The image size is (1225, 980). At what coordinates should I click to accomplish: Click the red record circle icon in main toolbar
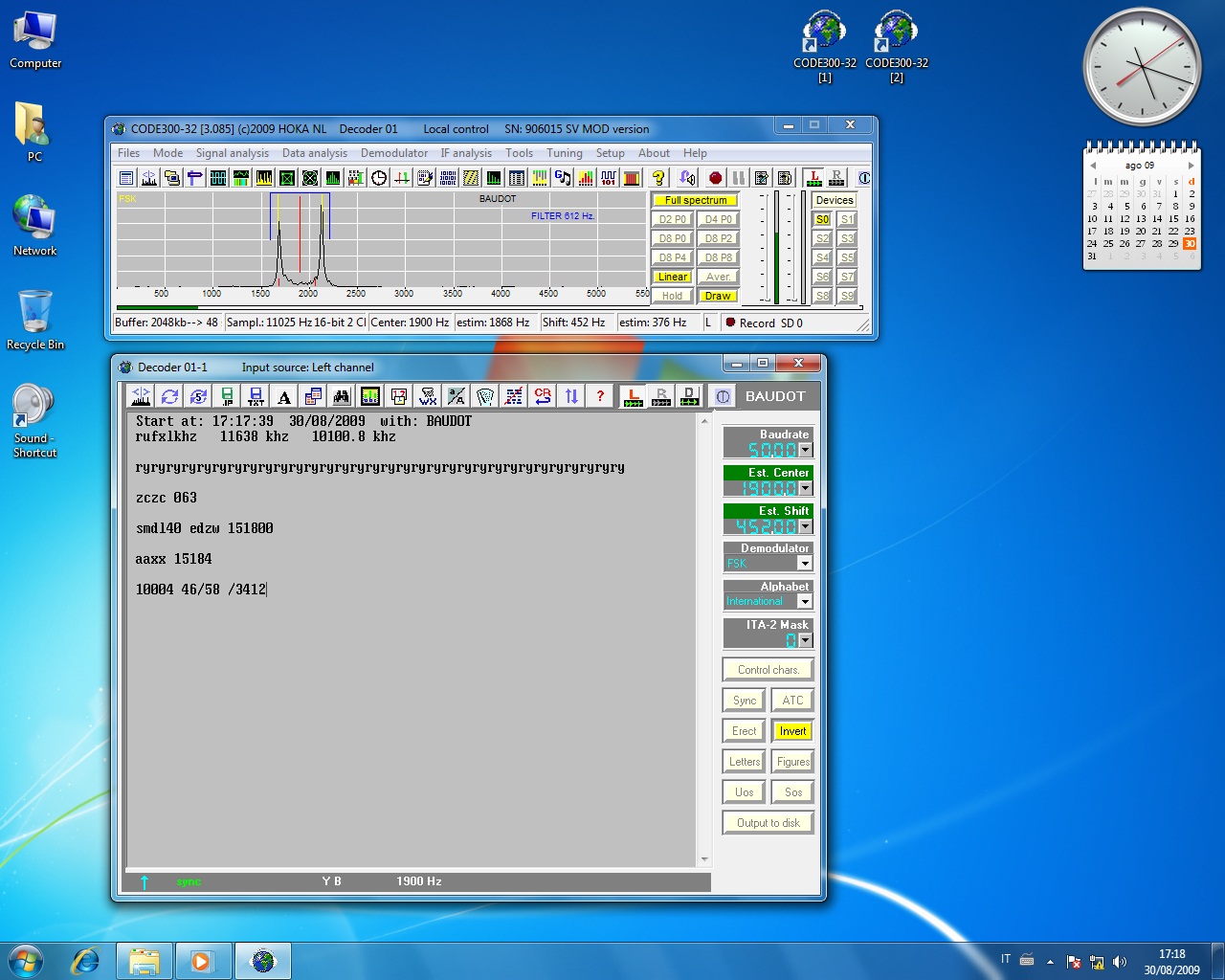[x=715, y=178]
